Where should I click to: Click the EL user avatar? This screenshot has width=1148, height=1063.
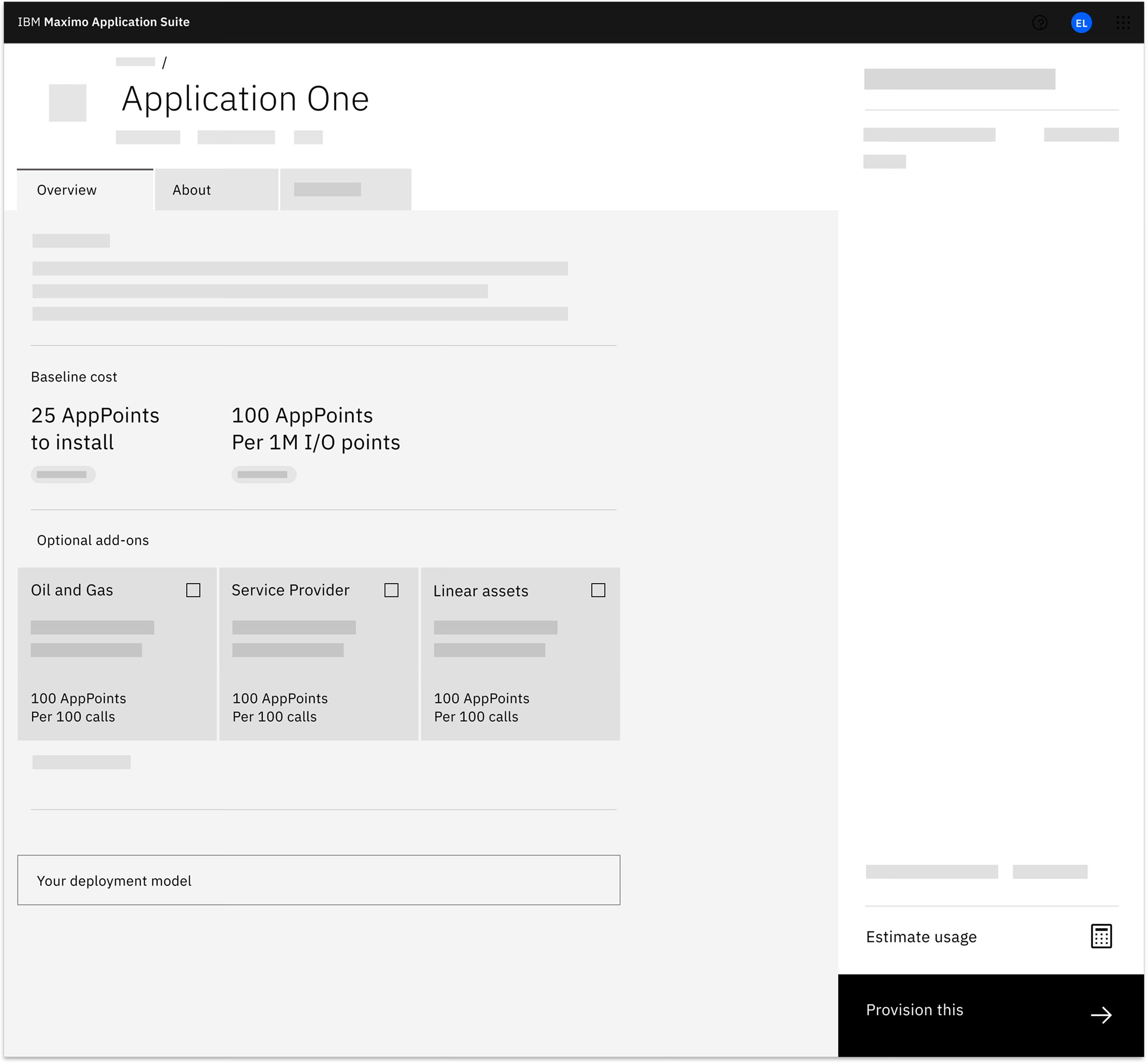coord(1082,23)
